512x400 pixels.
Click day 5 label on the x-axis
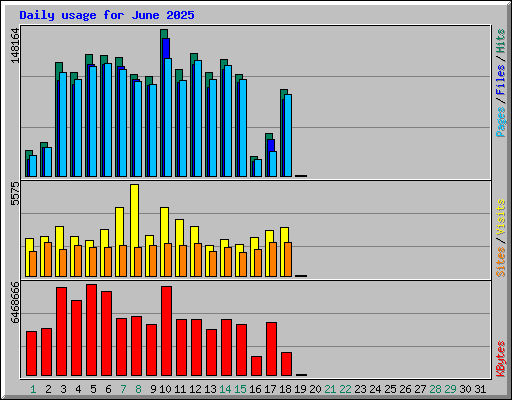pyautogui.click(x=93, y=389)
